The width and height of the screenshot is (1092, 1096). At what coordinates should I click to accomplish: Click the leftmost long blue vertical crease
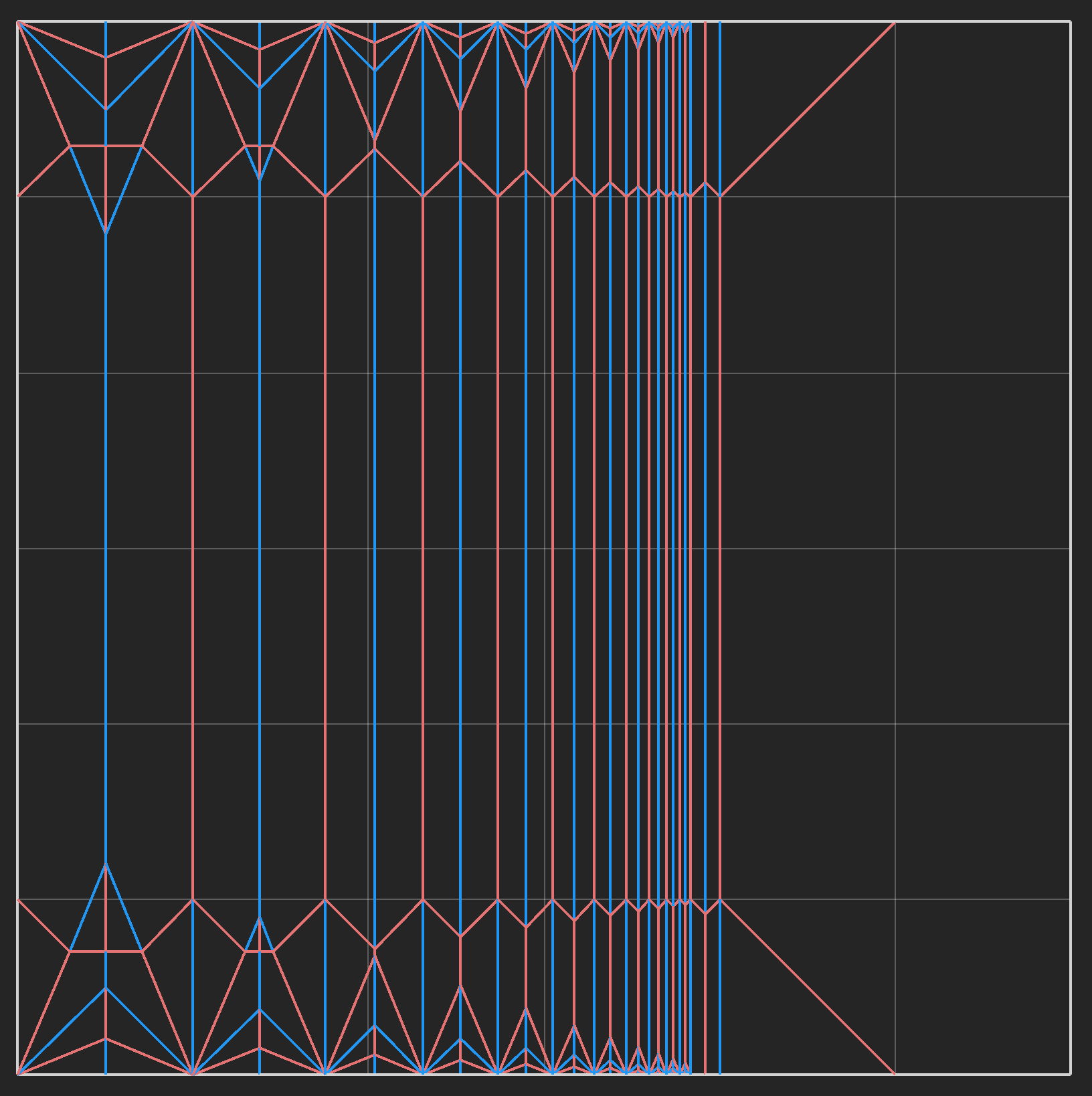106,535
